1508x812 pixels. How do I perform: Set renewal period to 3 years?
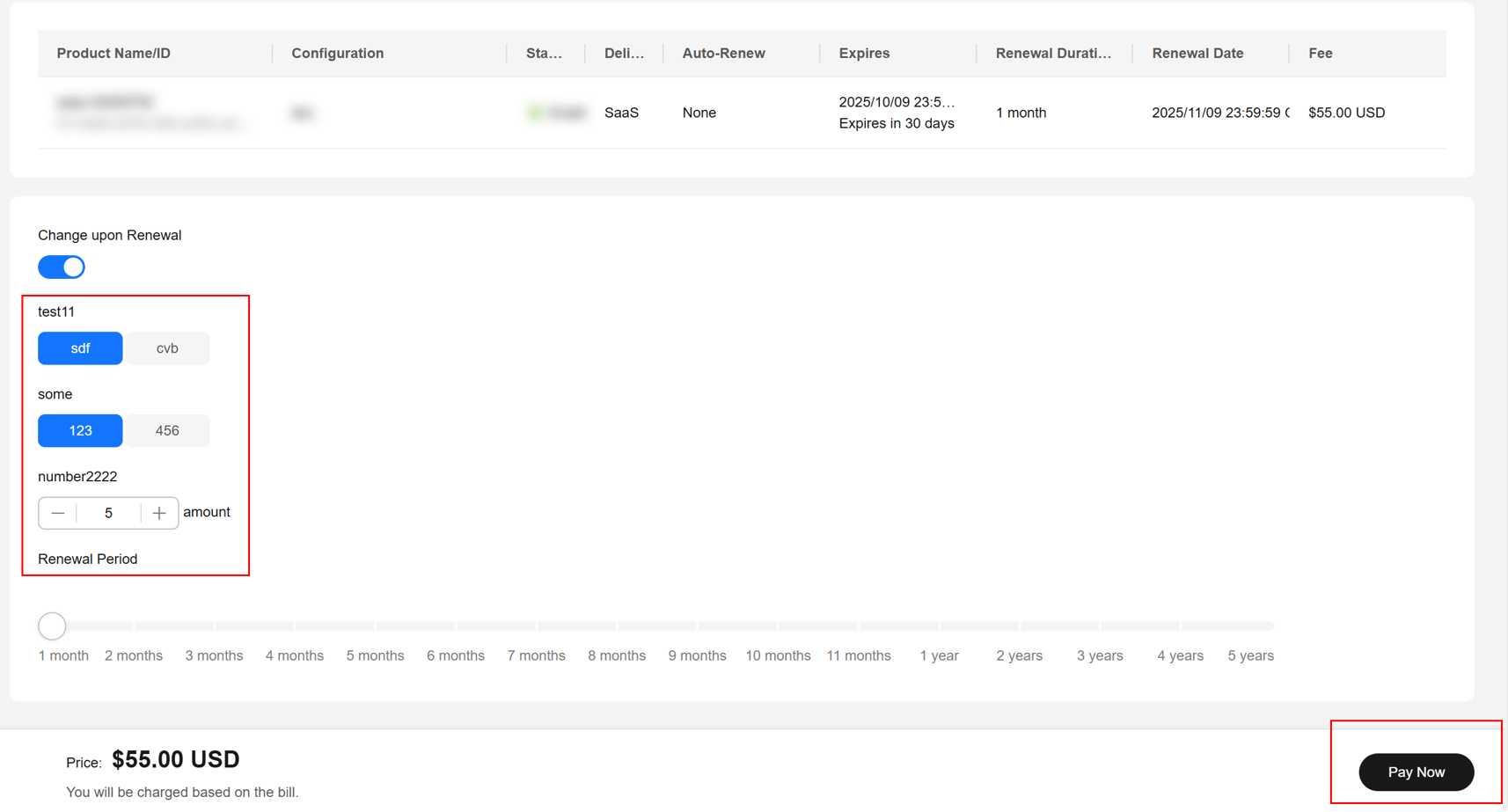pyautogui.click(x=1100, y=655)
